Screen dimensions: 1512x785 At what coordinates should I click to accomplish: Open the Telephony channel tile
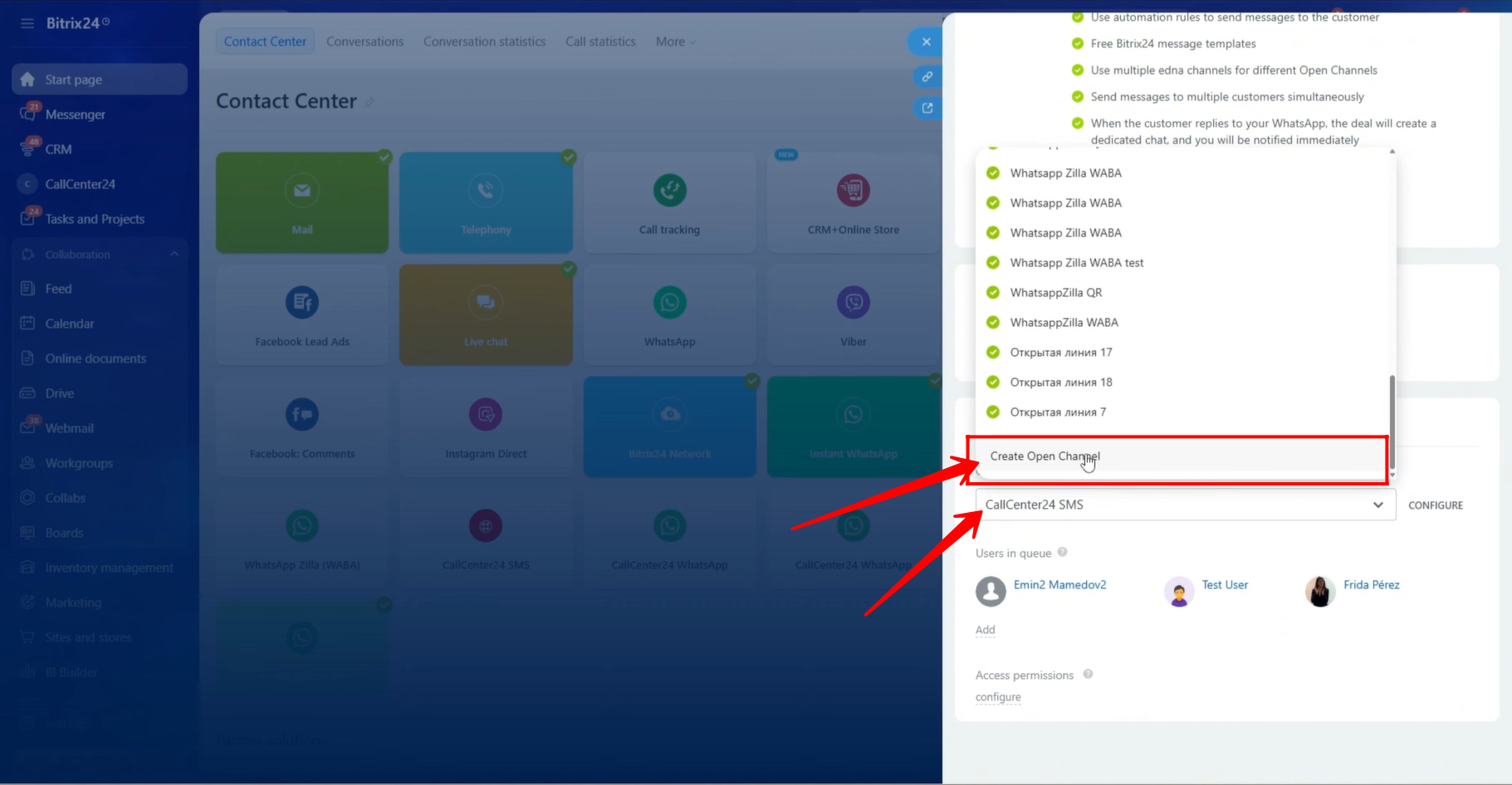click(x=486, y=202)
